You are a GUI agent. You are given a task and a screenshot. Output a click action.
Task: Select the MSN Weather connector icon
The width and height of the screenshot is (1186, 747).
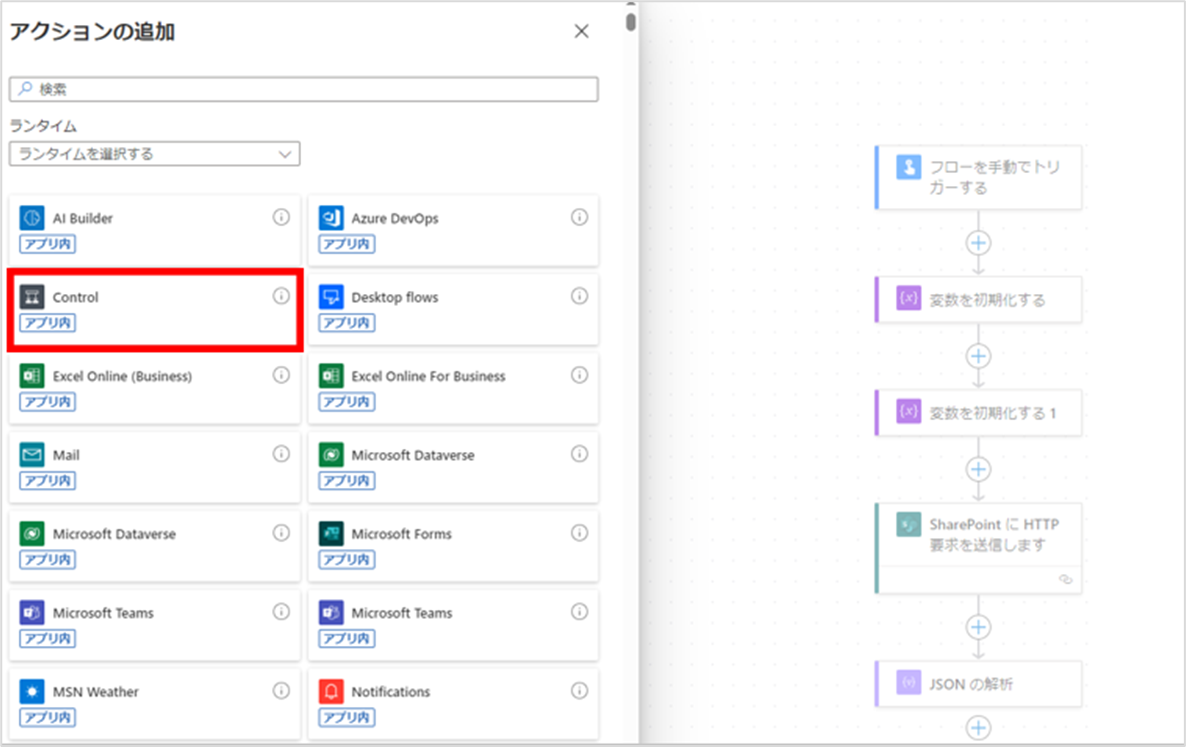tap(32, 692)
